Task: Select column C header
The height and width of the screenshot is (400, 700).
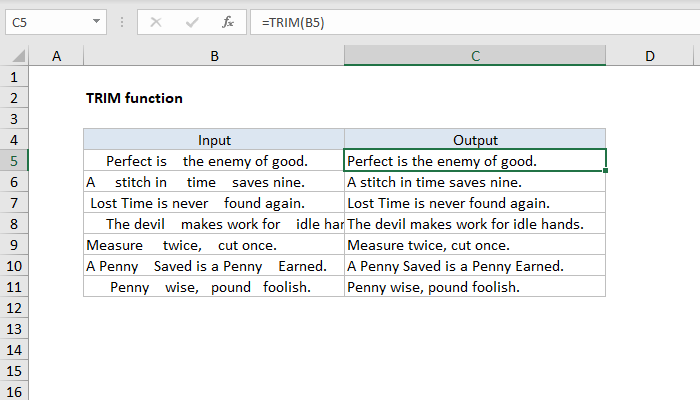Action: (475, 56)
